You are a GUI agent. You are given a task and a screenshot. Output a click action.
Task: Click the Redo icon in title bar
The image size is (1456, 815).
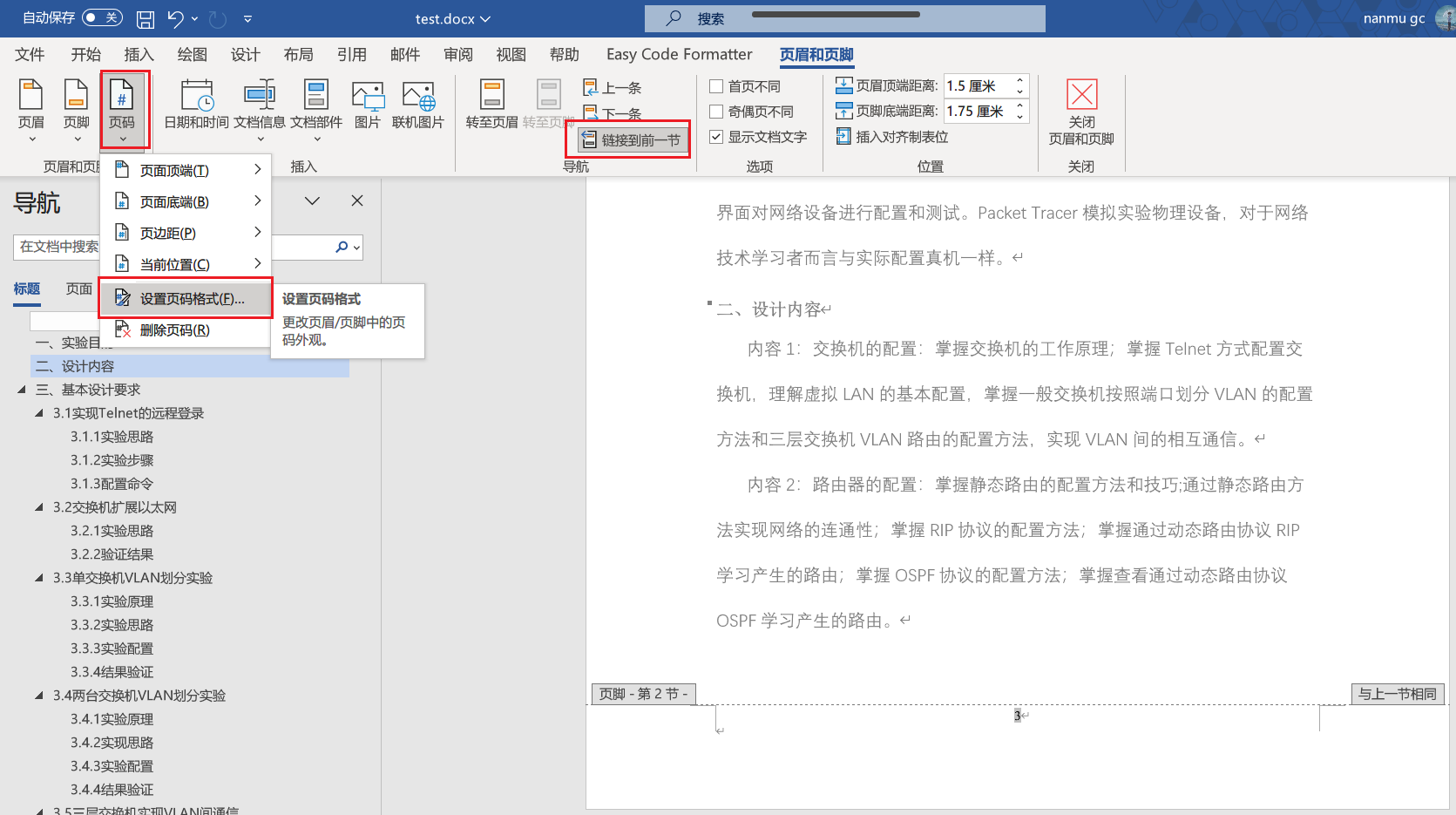click(218, 18)
